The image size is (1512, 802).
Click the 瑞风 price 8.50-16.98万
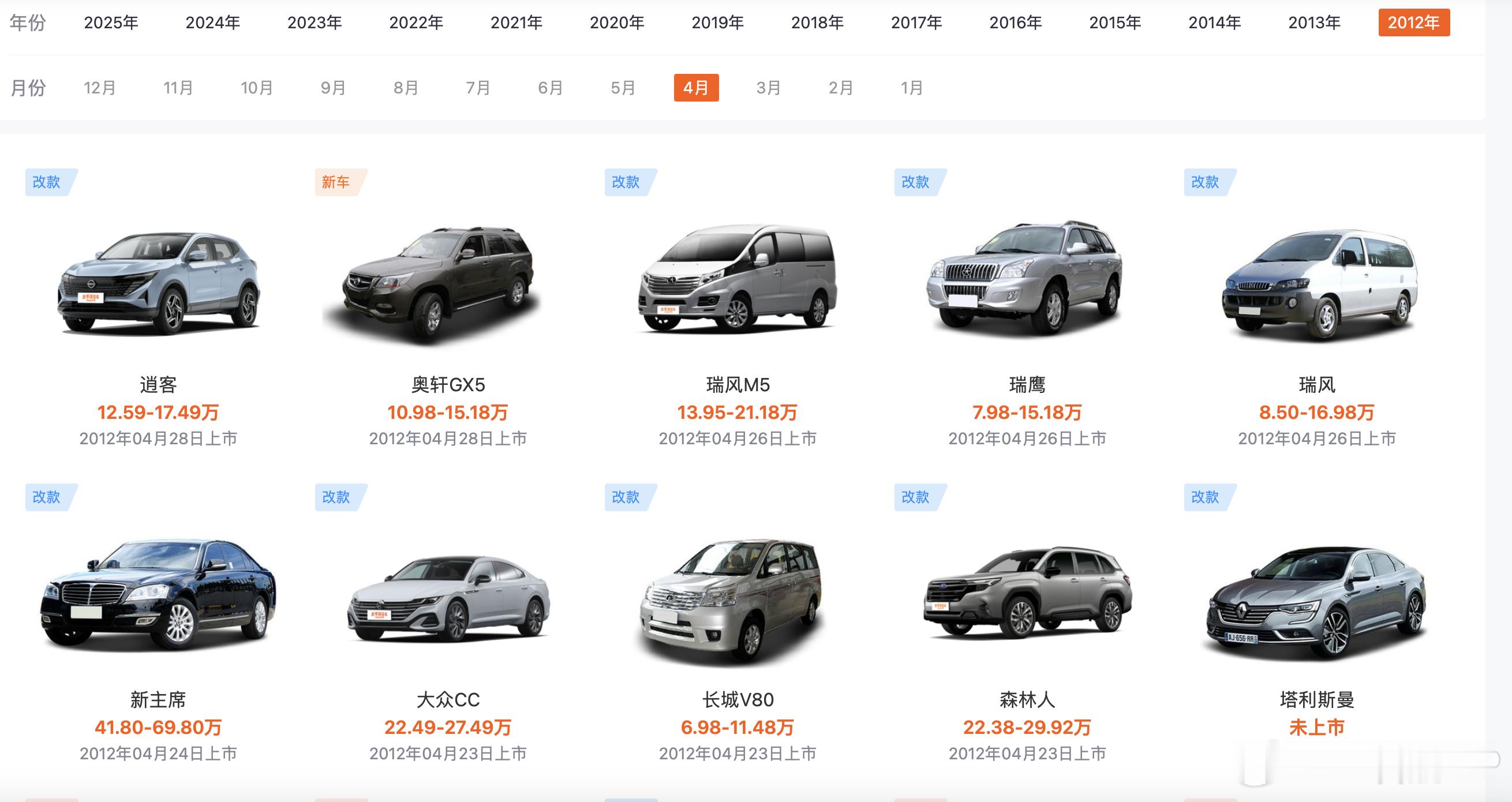pyautogui.click(x=1316, y=413)
